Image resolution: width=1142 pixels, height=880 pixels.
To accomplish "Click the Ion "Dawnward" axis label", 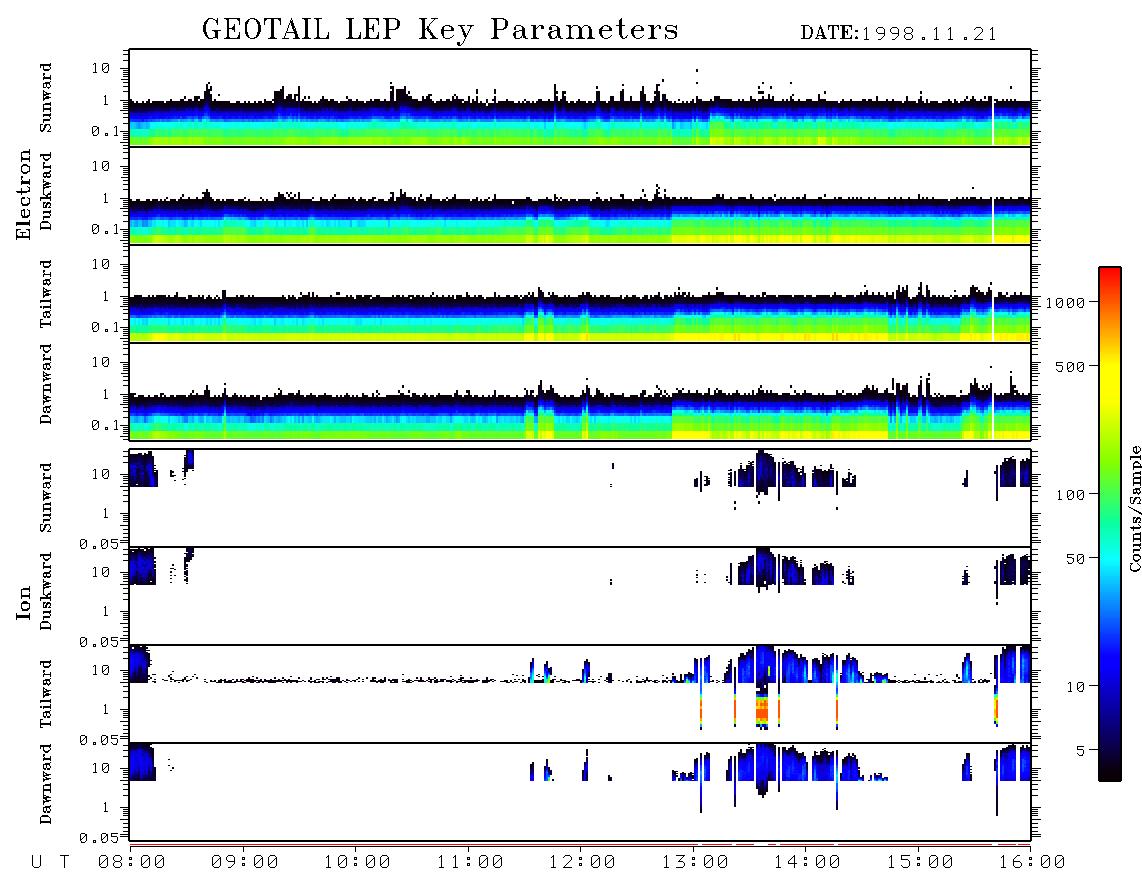I will pyautogui.click(x=46, y=783).
